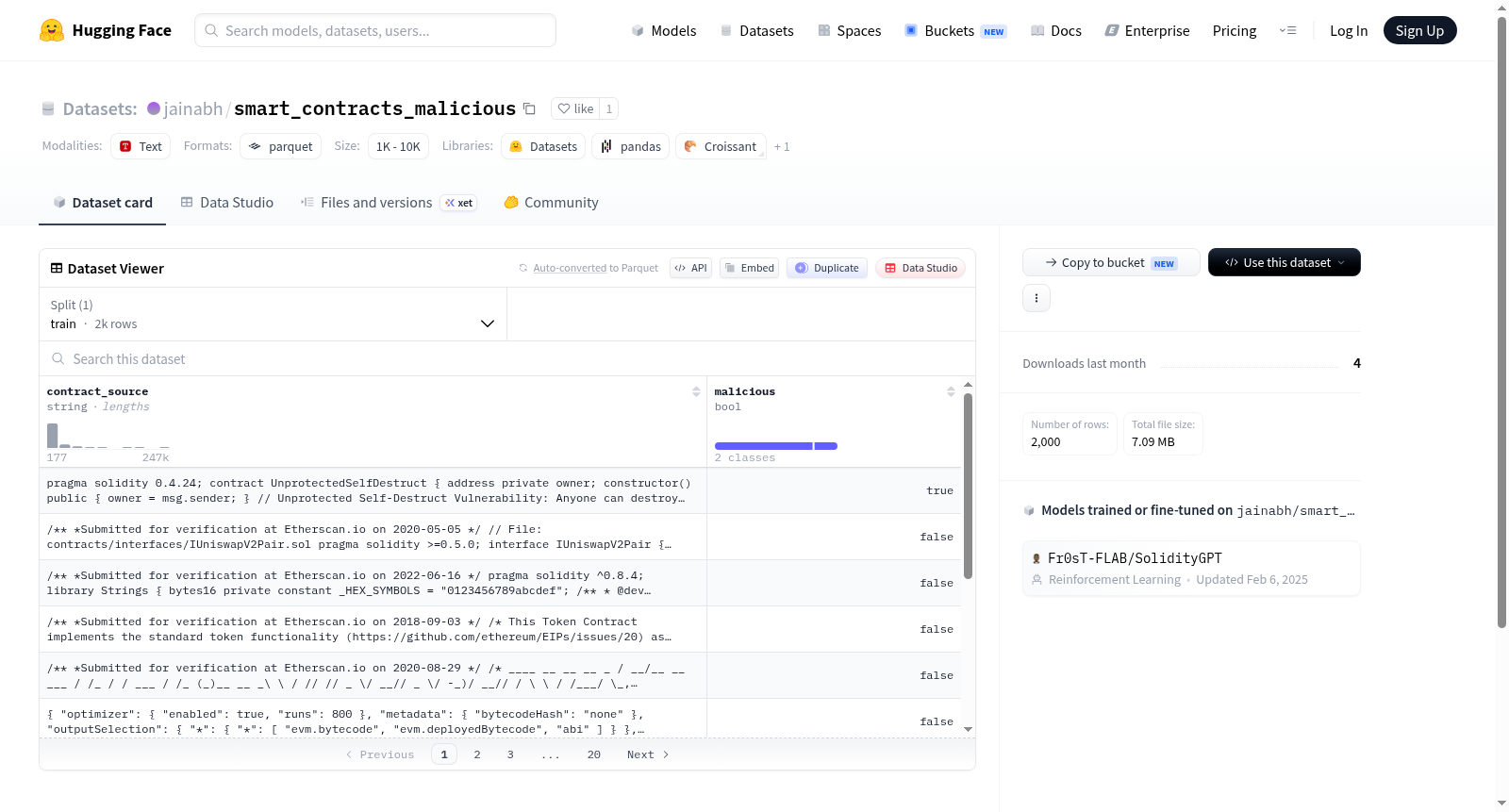This screenshot has width=1509, height=812.
Task: Open the three-dot more options button
Action: [x=1036, y=298]
